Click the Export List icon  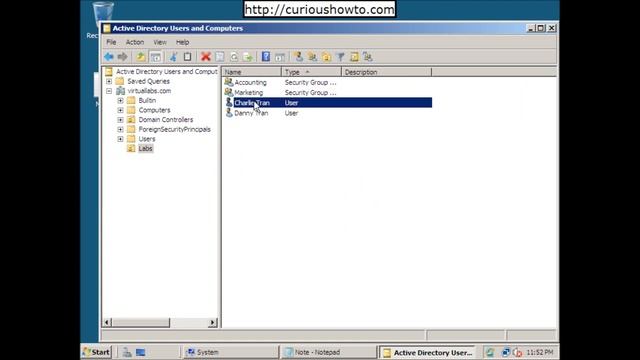(x=248, y=57)
